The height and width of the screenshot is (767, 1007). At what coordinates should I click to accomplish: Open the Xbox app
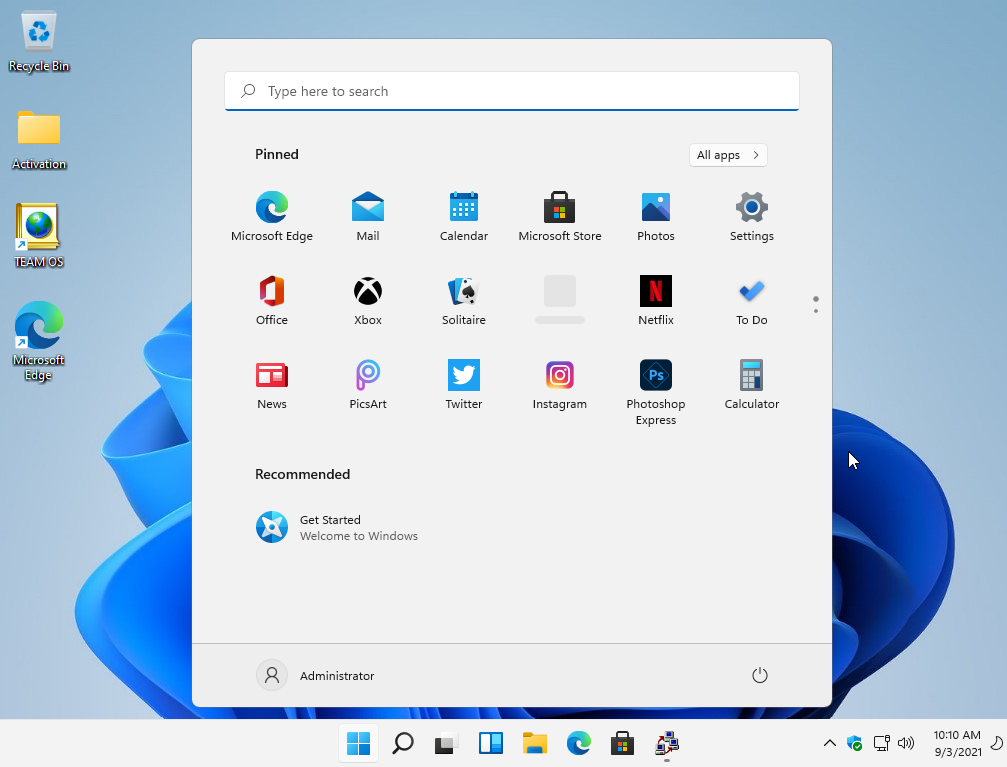click(368, 301)
